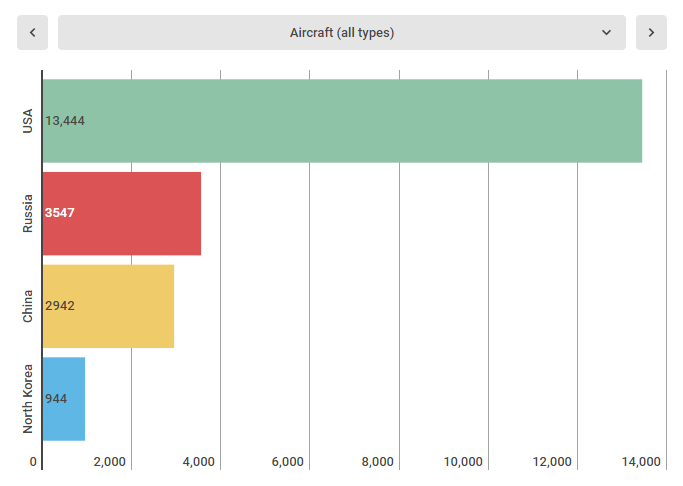The height and width of the screenshot is (486, 683).
Task: Click the 4,000 axis tick label
Action: [x=199, y=462]
